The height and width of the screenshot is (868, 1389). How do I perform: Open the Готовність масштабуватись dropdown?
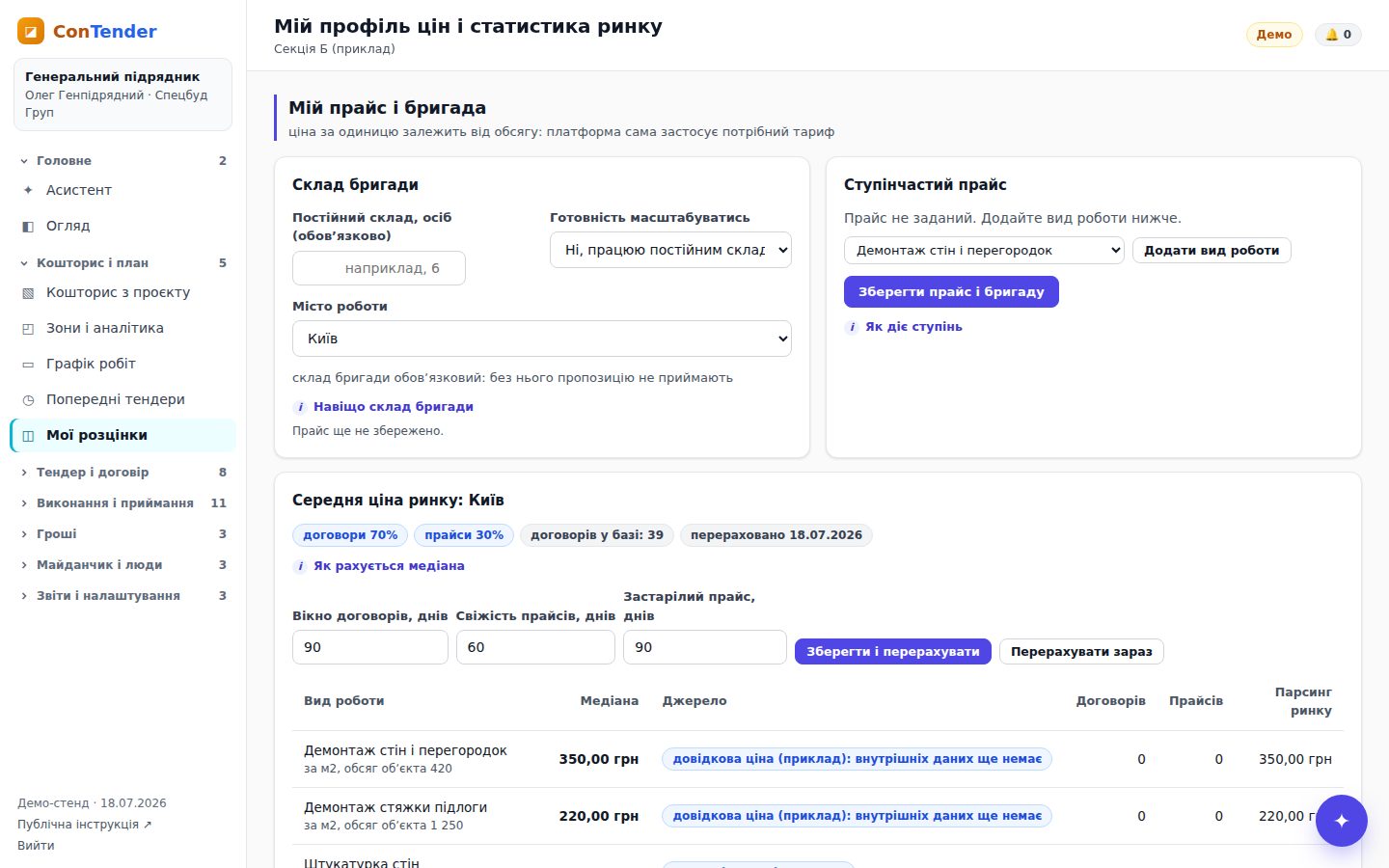pos(670,250)
